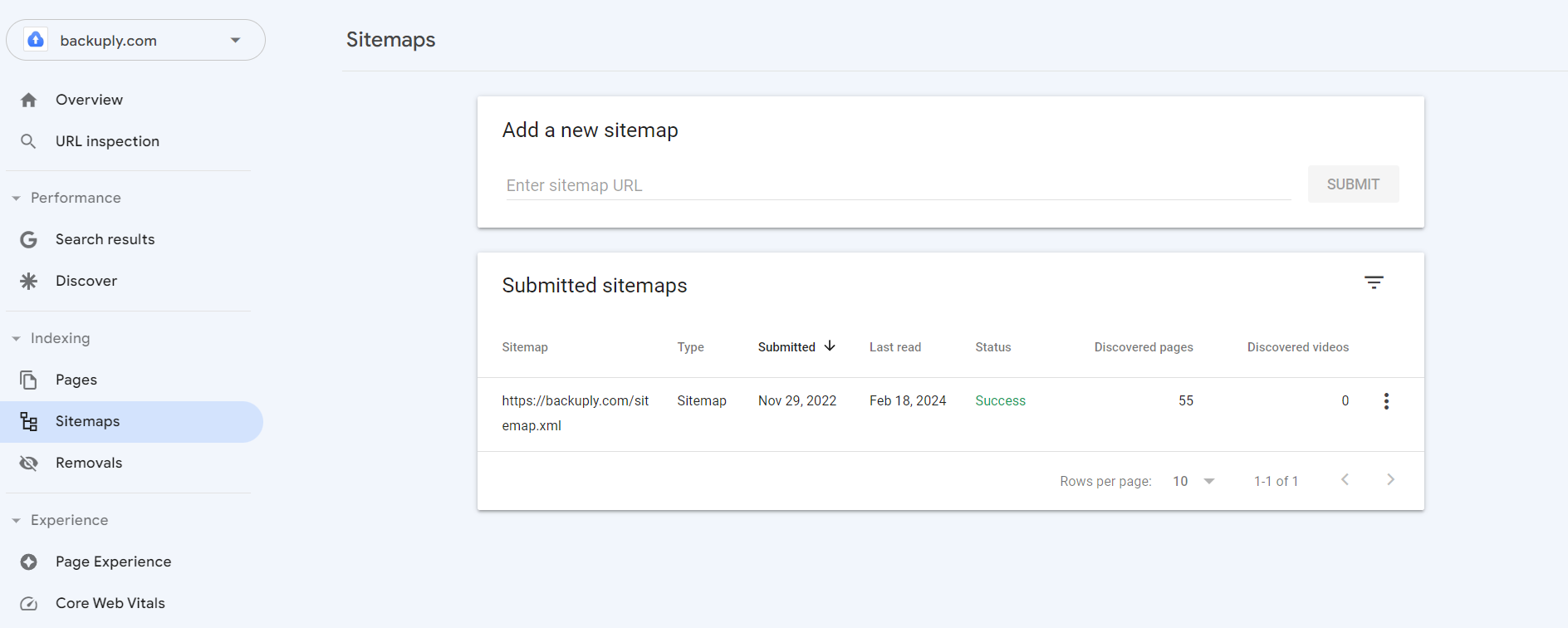Viewport: 1568px width, 628px height.
Task: Sort by the Status column header
Action: pyautogui.click(x=993, y=347)
